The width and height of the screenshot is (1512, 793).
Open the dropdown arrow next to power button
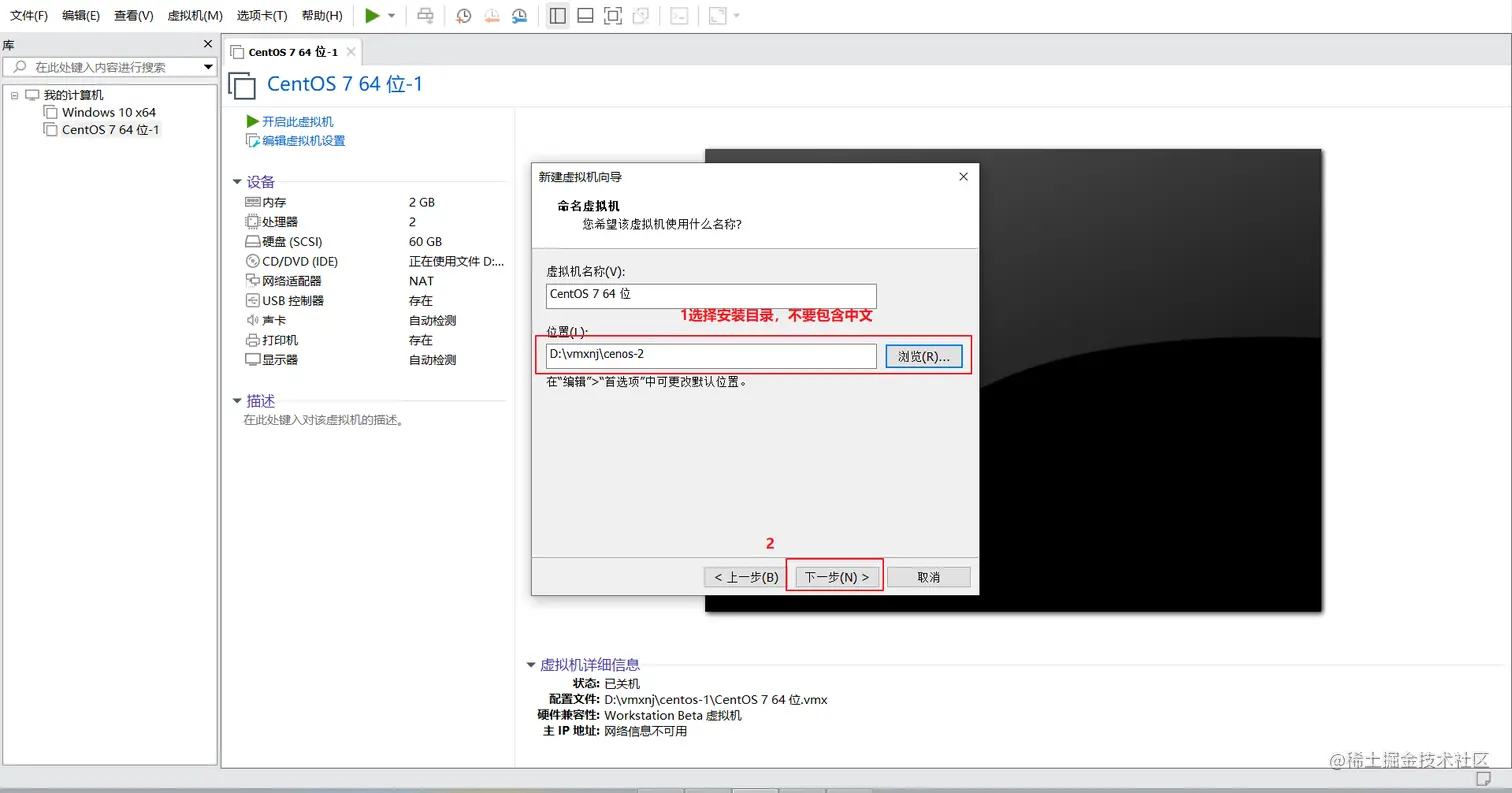coord(390,15)
